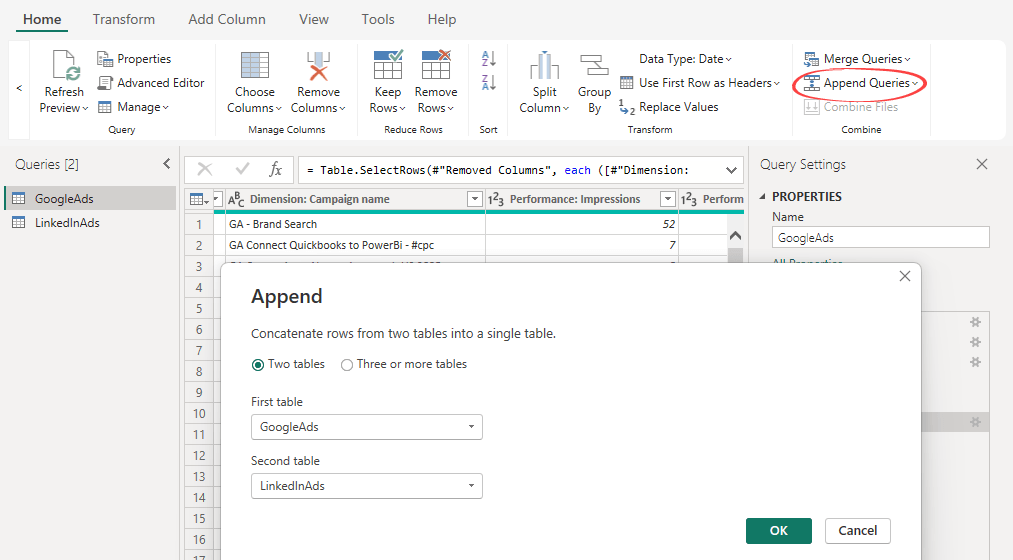Click Cancel in Append dialog
The image size is (1013, 560).
[x=857, y=531]
